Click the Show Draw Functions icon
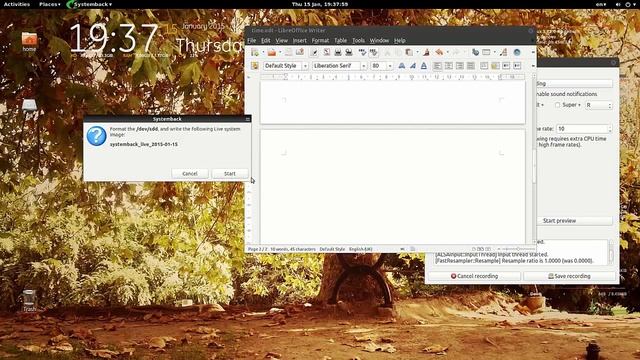Screen dimensions: 640x360 [x=503, y=52]
